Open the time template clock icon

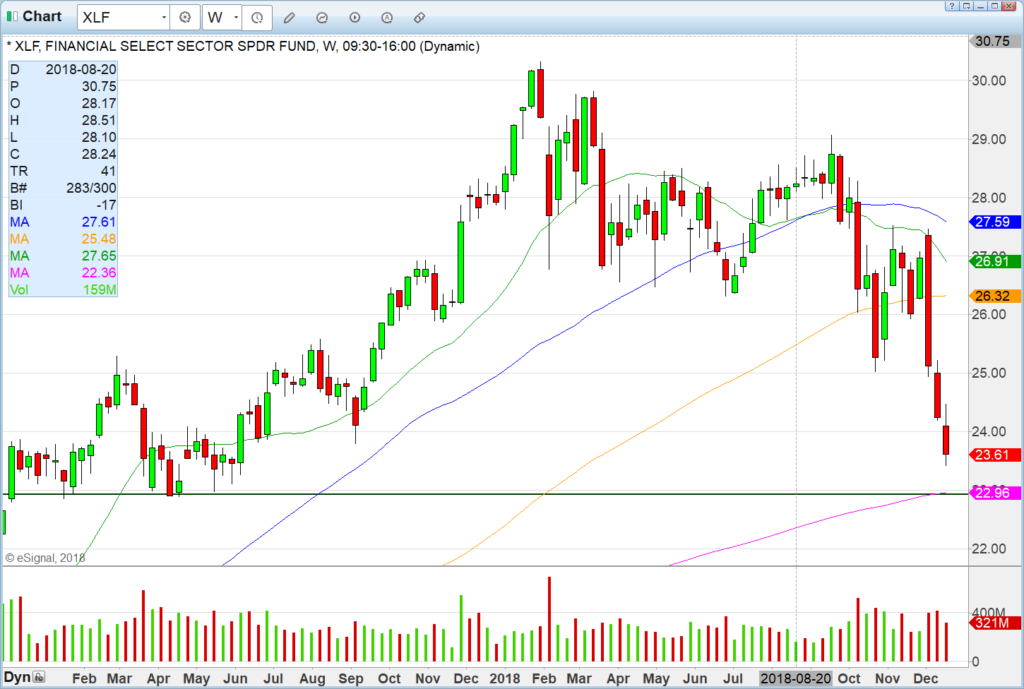(257, 18)
